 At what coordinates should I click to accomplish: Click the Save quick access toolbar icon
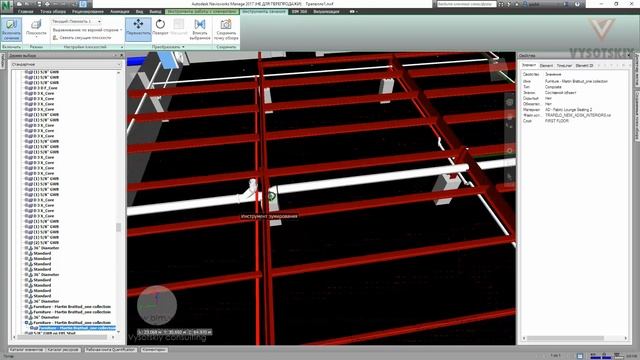39,4
